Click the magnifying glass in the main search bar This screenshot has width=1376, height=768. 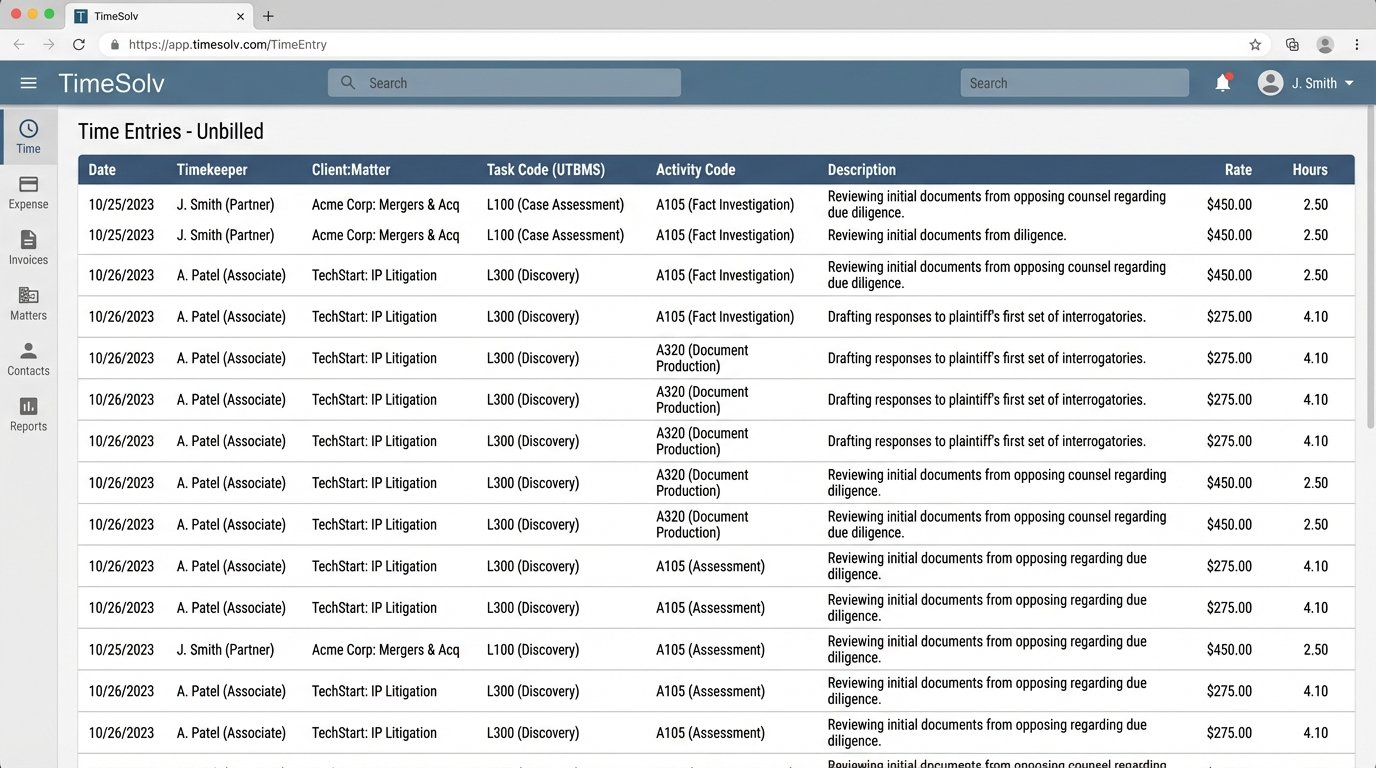(346, 82)
